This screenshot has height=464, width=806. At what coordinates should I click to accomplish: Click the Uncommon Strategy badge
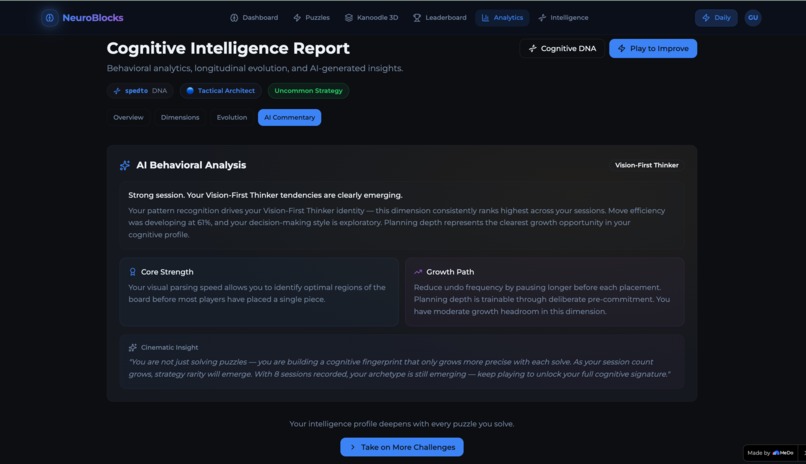point(308,90)
